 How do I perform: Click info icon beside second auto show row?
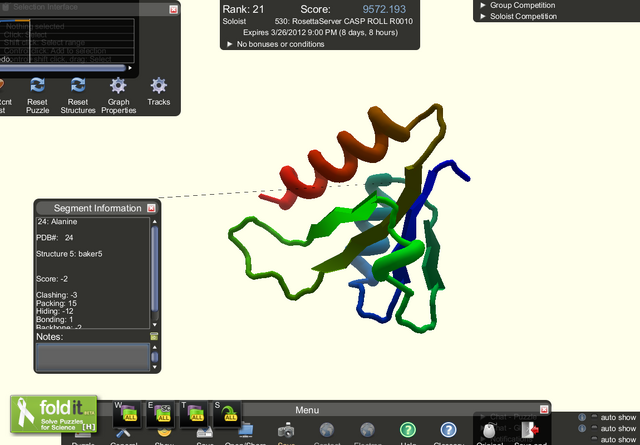tap(582, 428)
